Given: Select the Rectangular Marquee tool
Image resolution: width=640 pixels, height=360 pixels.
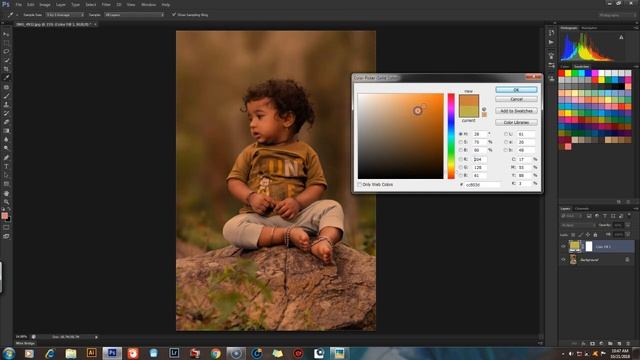Looking at the screenshot, I should (x=6, y=43).
